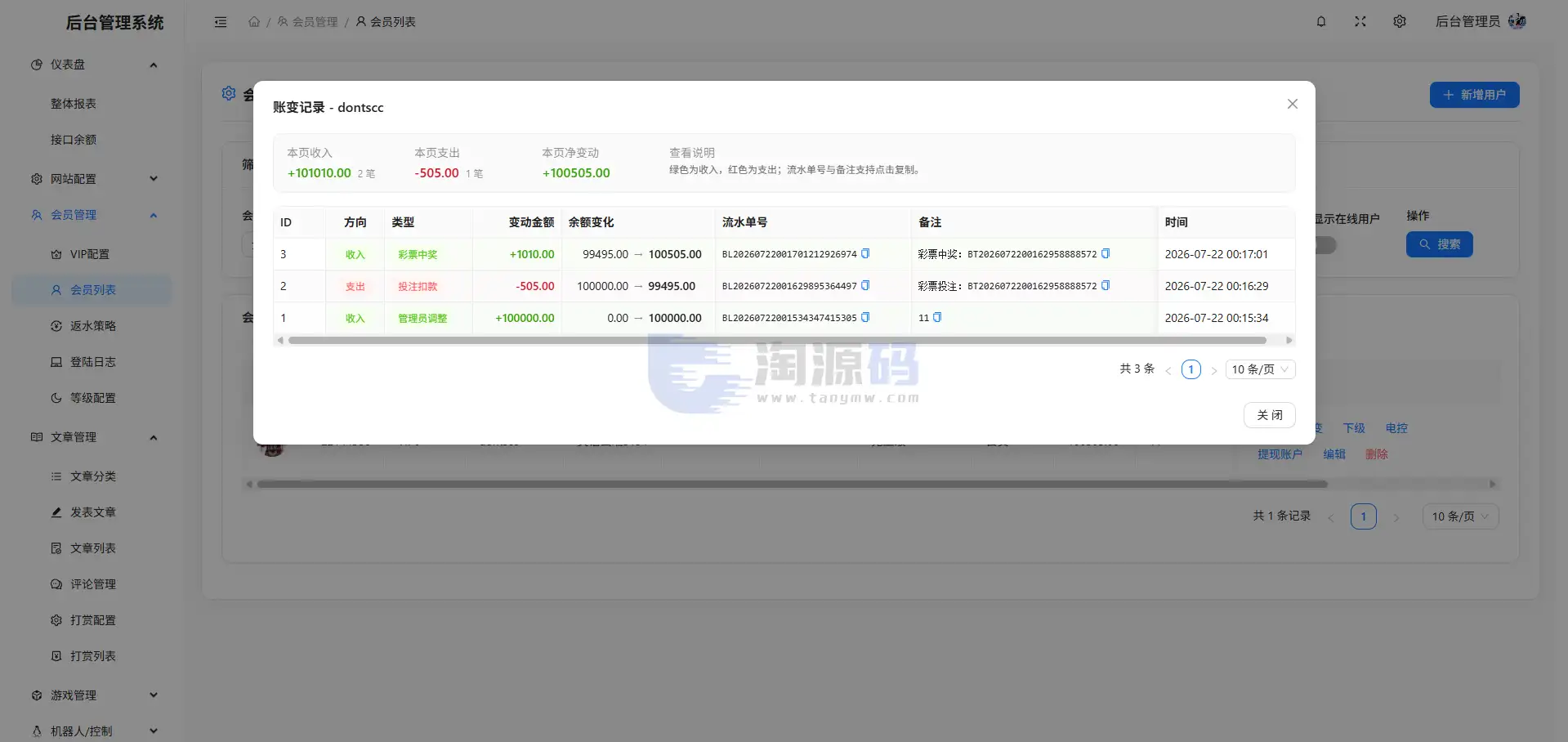Viewport: 1568px width, 742px height.
Task: Collapse the sidebar menu icon
Action: 221,22
